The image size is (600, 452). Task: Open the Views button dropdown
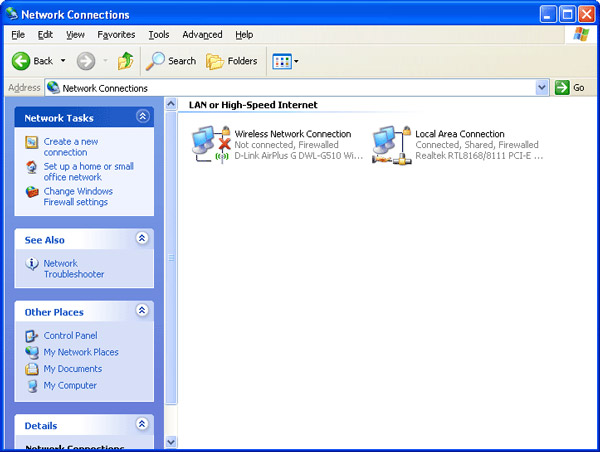[x=296, y=61]
